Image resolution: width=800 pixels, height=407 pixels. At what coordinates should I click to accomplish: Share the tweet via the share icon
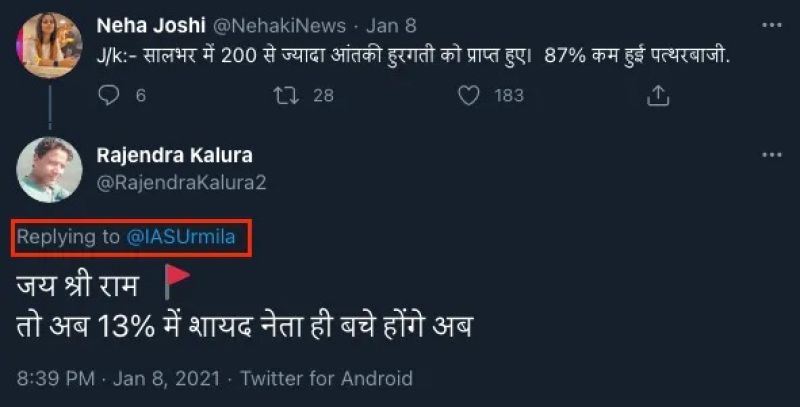(x=658, y=94)
